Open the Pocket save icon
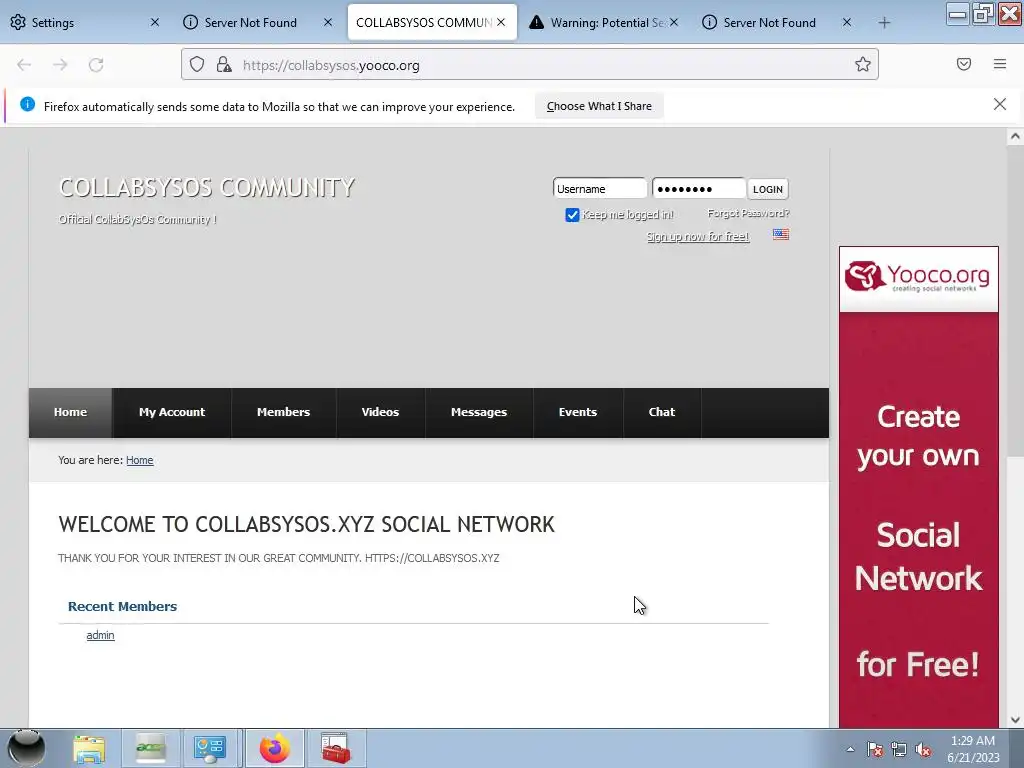This screenshot has width=1024, height=768. click(x=964, y=64)
